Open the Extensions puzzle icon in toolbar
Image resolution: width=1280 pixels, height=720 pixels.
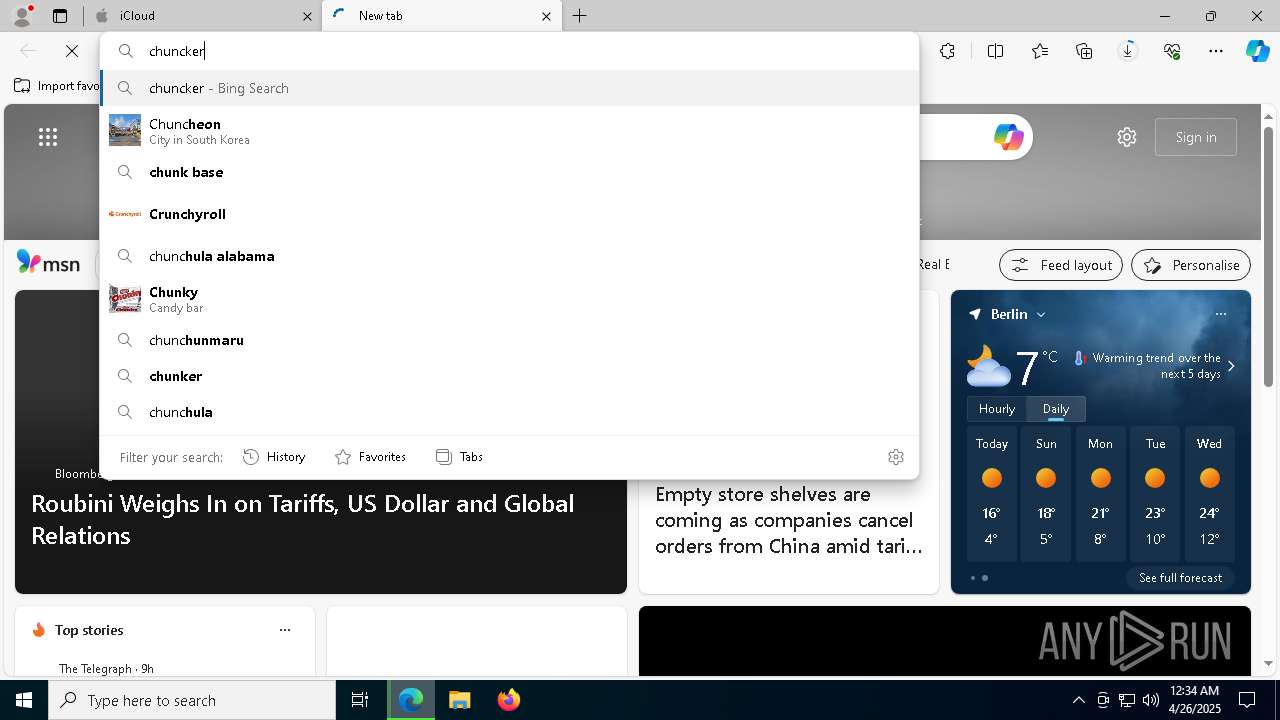(947, 51)
